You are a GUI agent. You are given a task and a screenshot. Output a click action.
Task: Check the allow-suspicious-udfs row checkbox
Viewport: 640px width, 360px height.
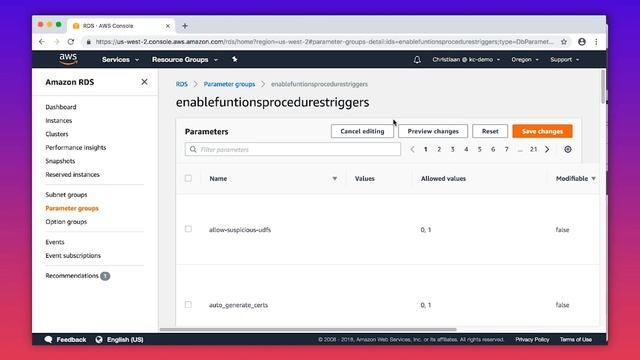(188, 229)
